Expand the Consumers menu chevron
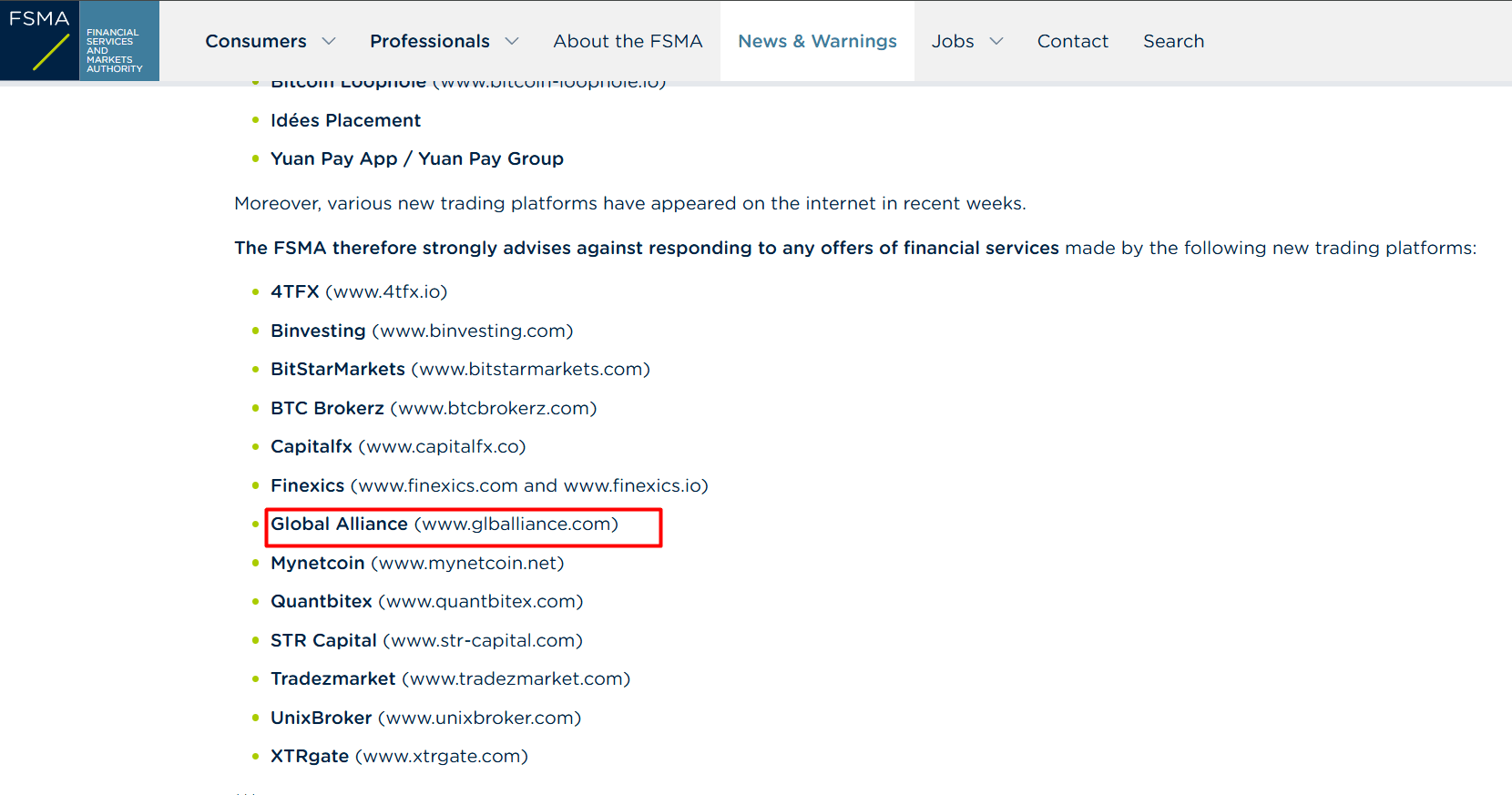The height and width of the screenshot is (795, 1512). pyautogui.click(x=329, y=41)
